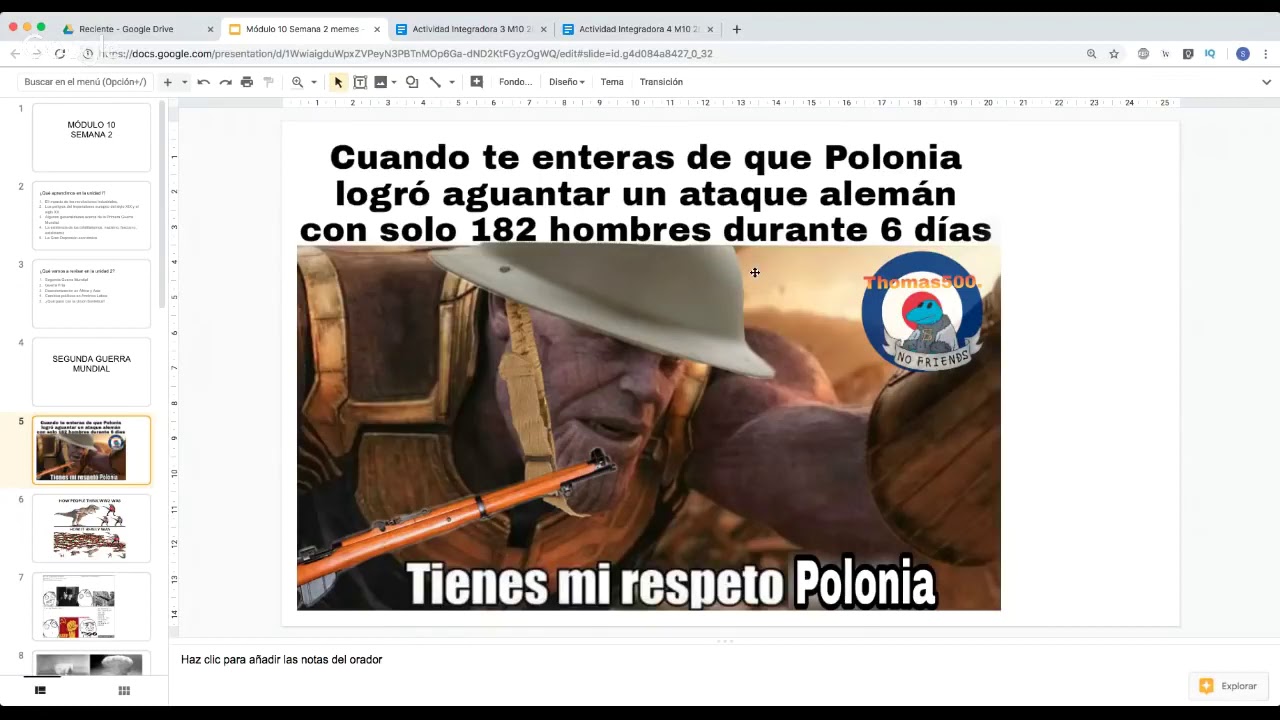Click the IQ extension icon
The height and width of the screenshot is (720, 1280).
click(1210, 54)
